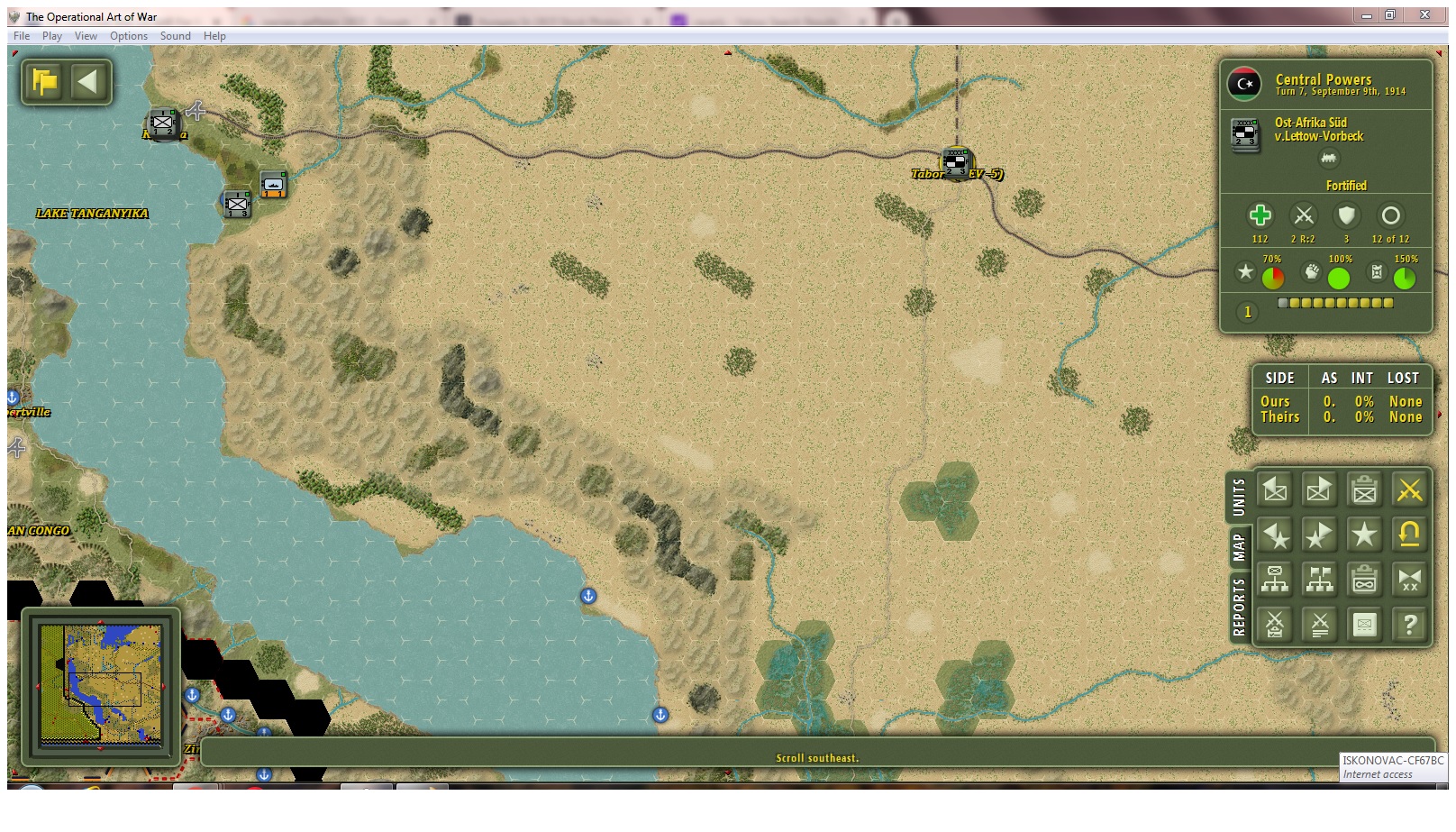
Task: Open the formation hierarchy icon with two flags
Action: [1319, 579]
